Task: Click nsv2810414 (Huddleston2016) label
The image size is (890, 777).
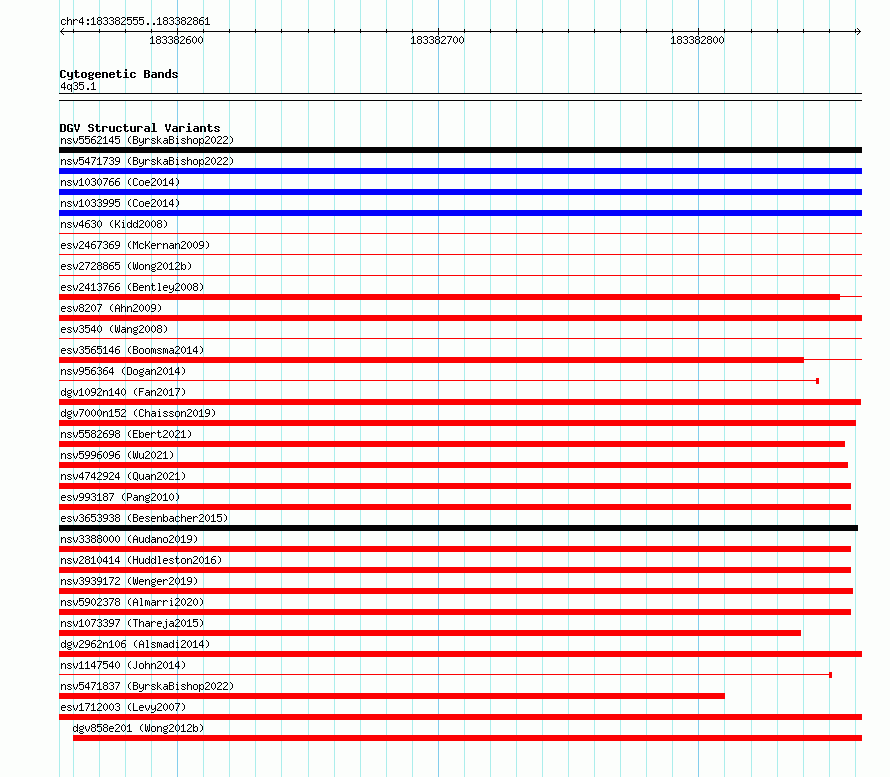Action: [x=141, y=560]
